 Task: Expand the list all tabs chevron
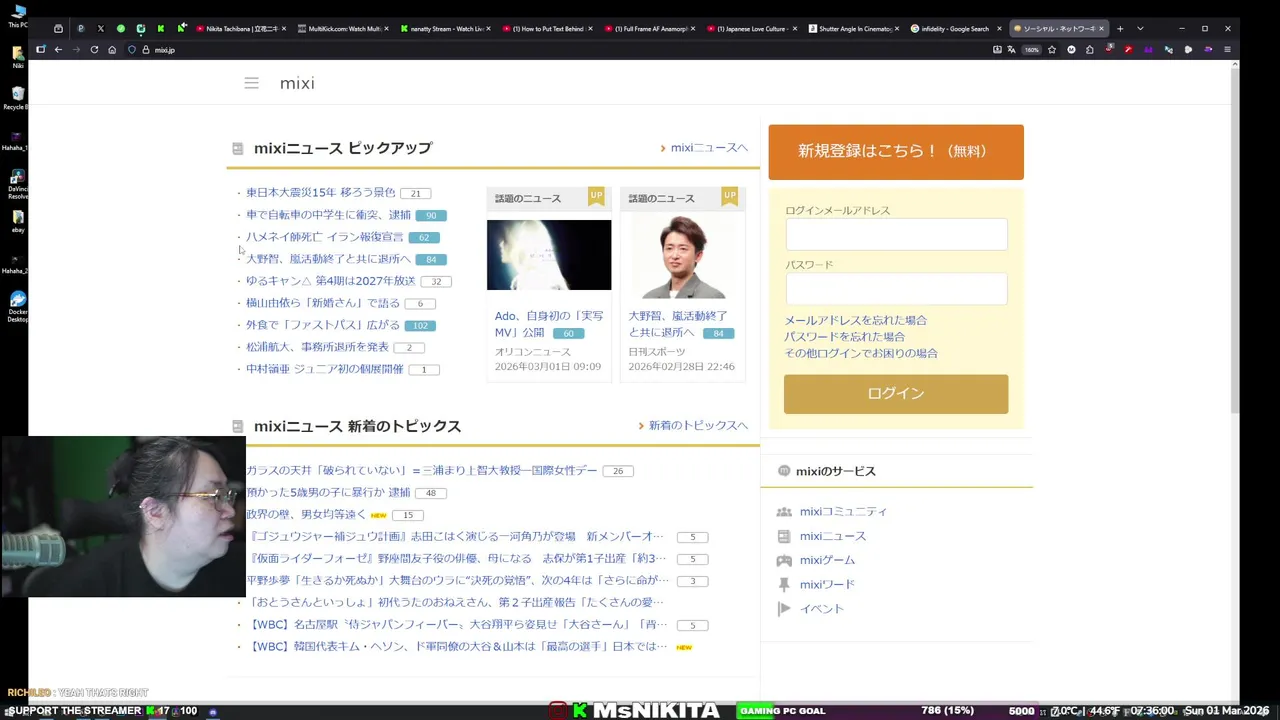1140,28
